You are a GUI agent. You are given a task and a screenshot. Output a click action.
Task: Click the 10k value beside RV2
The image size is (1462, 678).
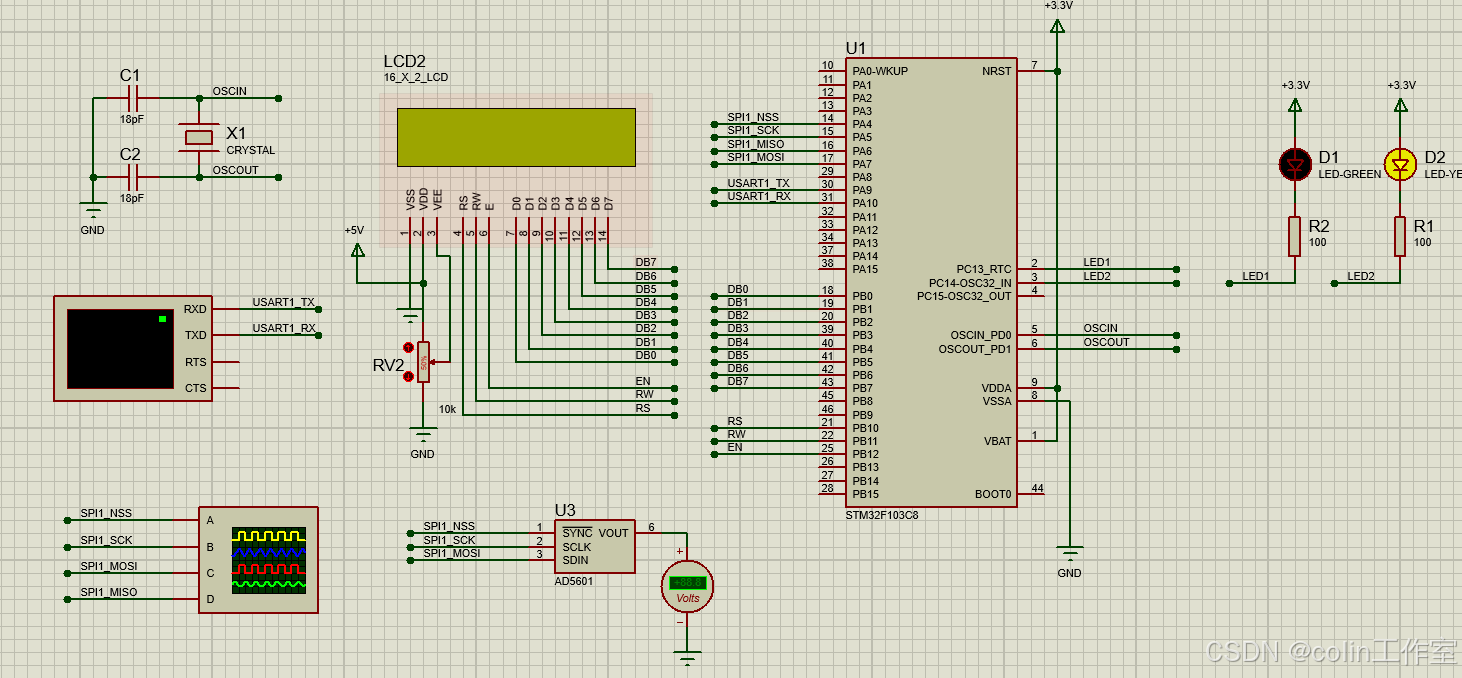447,409
